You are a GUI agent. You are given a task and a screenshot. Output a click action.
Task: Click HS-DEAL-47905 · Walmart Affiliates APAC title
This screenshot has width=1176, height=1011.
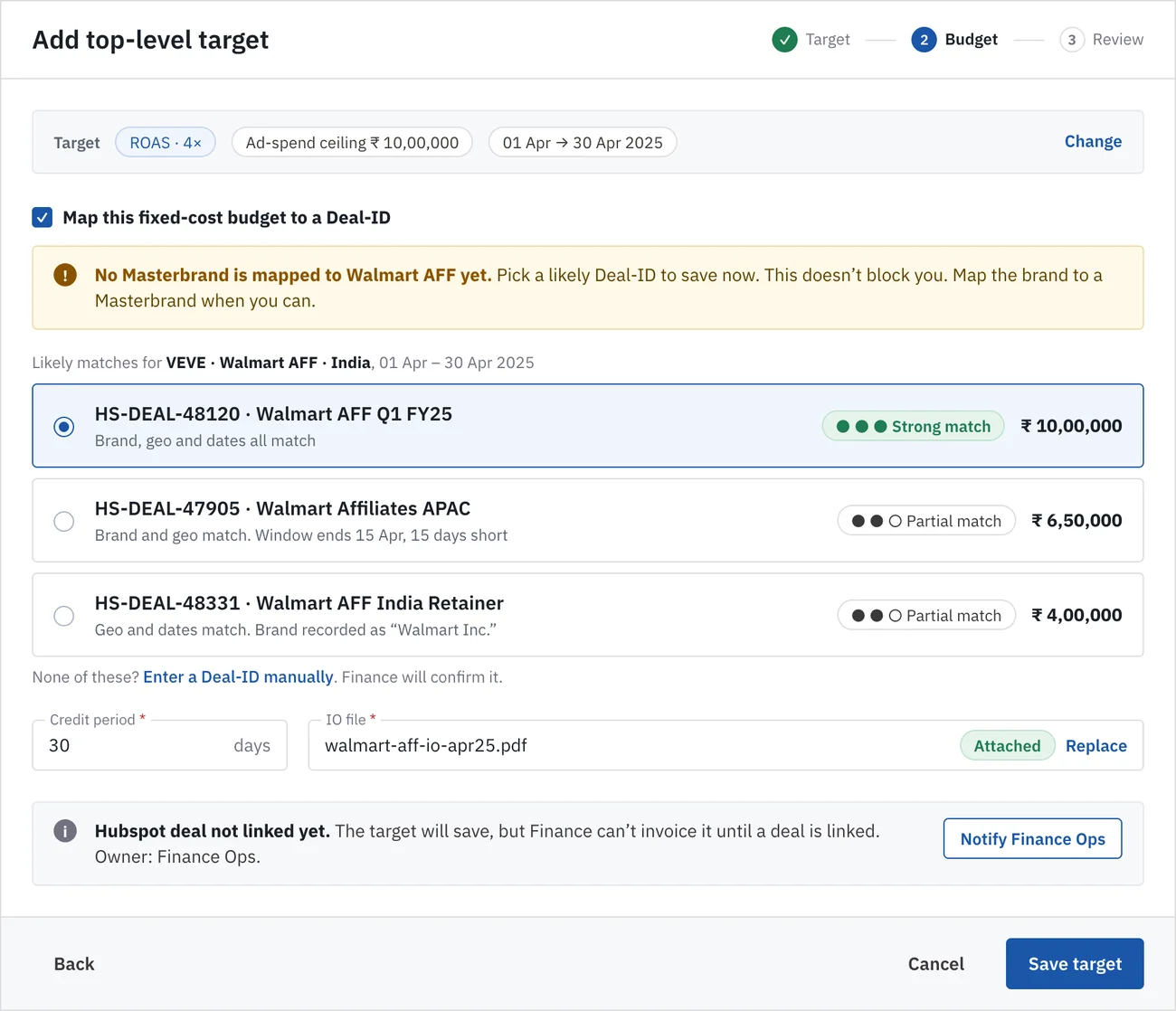point(282,509)
